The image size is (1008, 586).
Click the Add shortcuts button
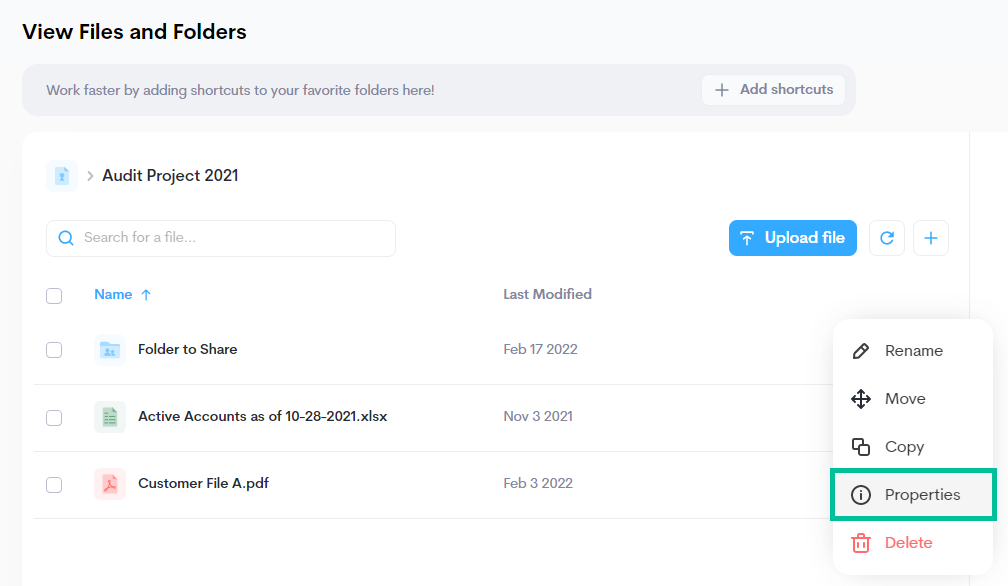coord(773,89)
